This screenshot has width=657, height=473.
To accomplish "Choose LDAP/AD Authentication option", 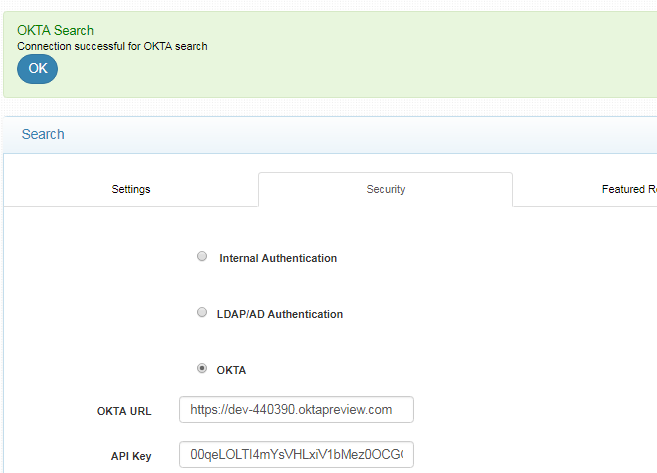I will pyautogui.click(x=202, y=313).
